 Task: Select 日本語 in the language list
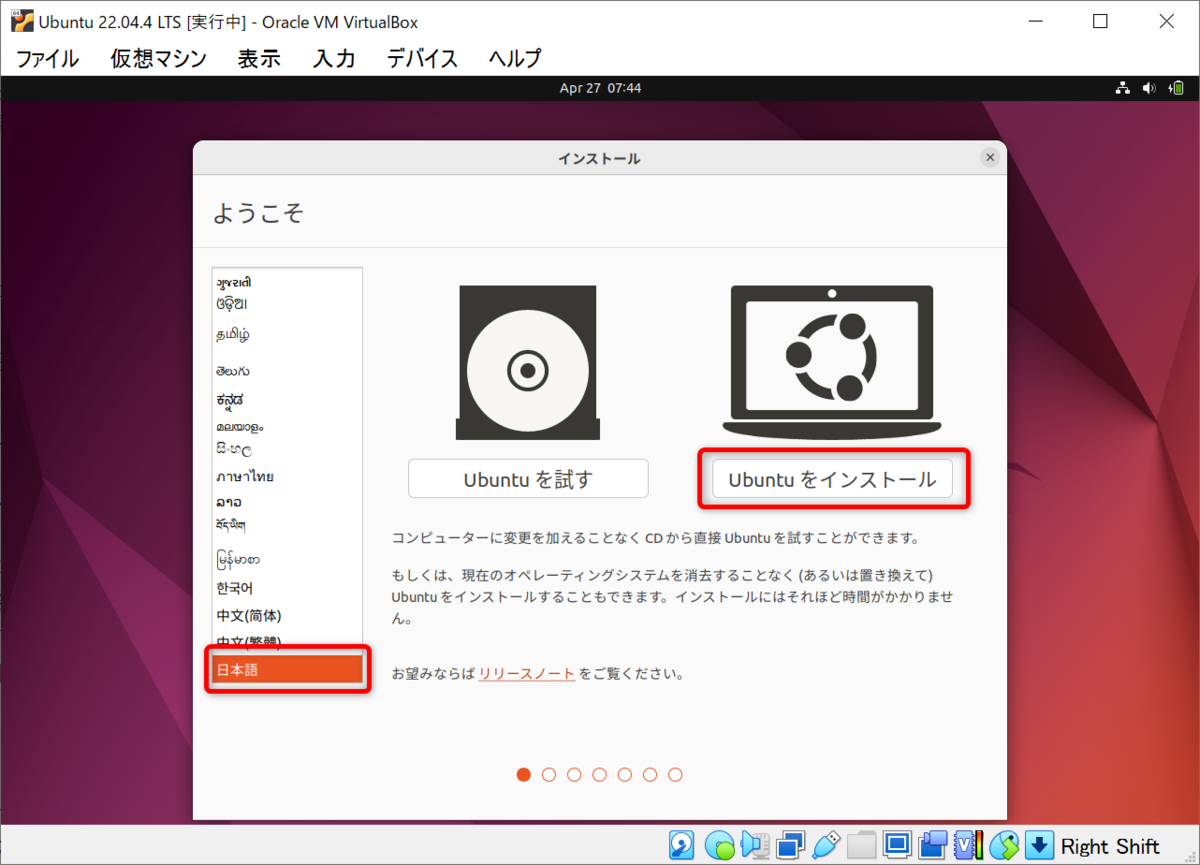click(288, 670)
